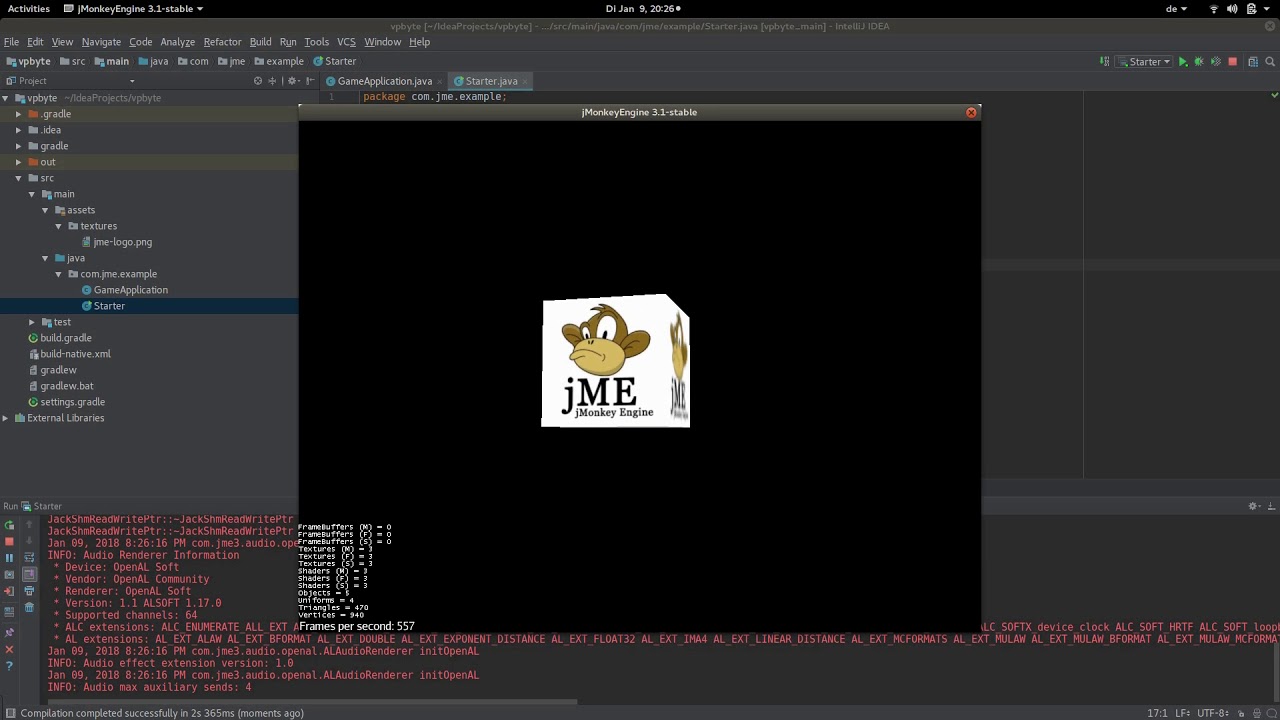The height and width of the screenshot is (720, 1280).
Task: Click the Build project icon before run configuration
Action: (x=1104, y=61)
